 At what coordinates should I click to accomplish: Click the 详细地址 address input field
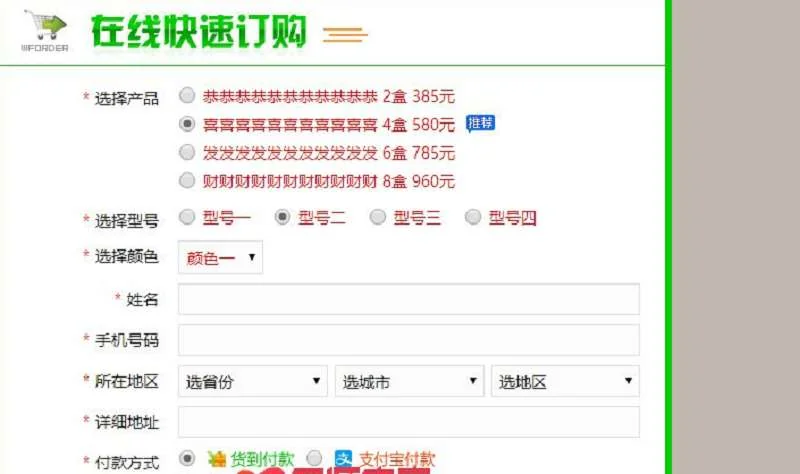(x=408, y=422)
